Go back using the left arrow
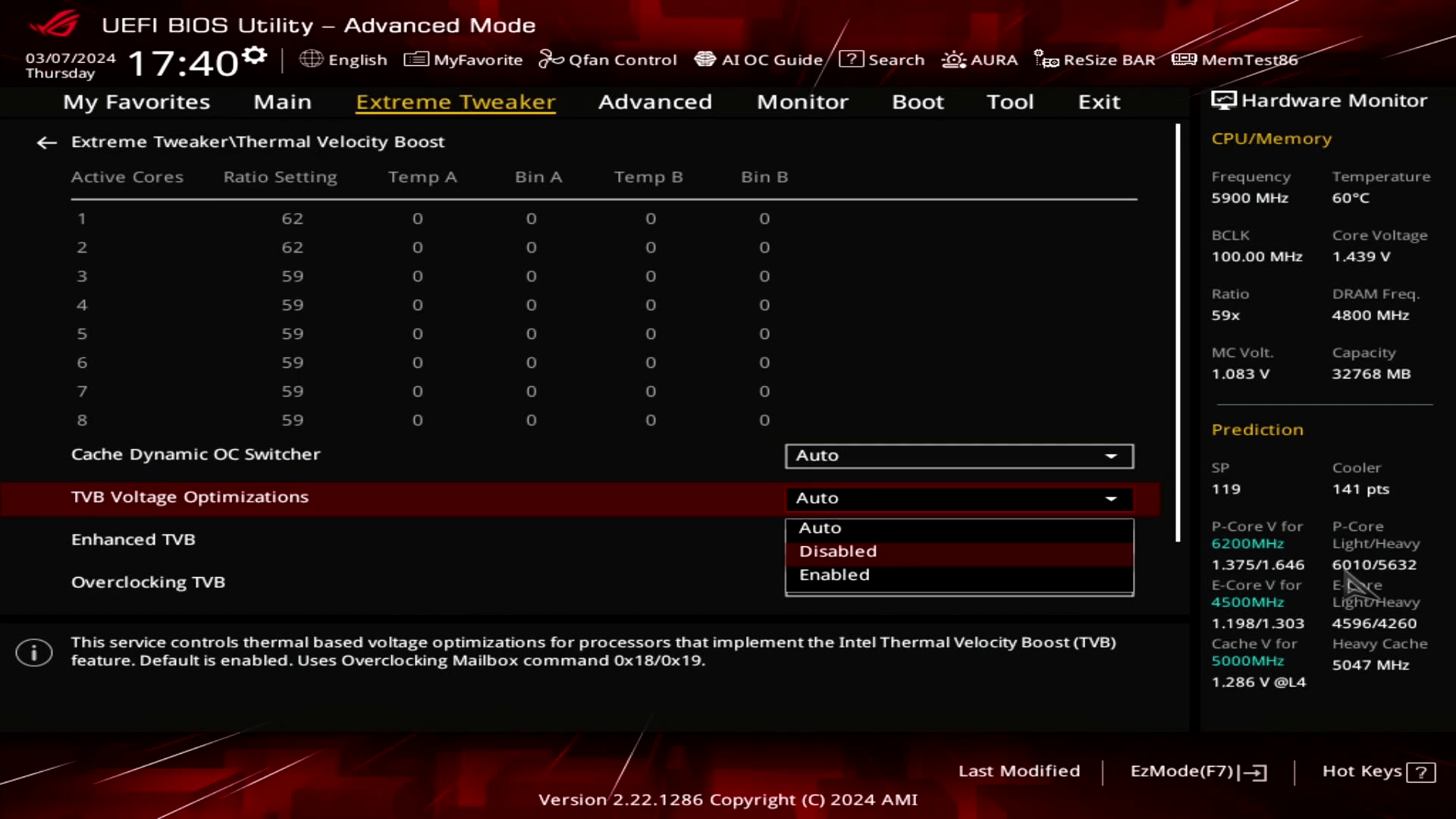The image size is (1456, 819). (x=46, y=143)
